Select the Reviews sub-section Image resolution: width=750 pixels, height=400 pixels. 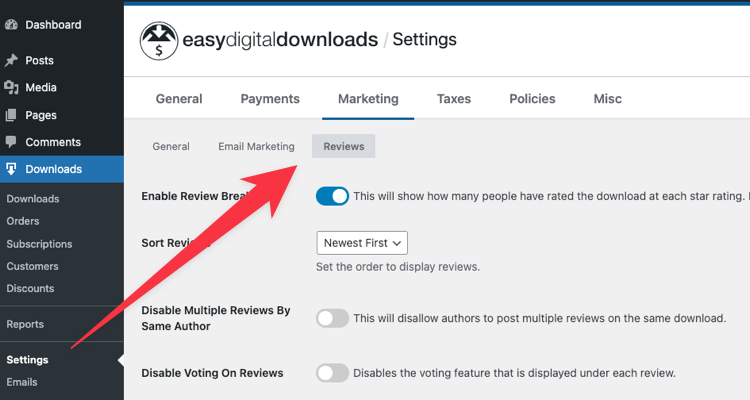[343, 146]
